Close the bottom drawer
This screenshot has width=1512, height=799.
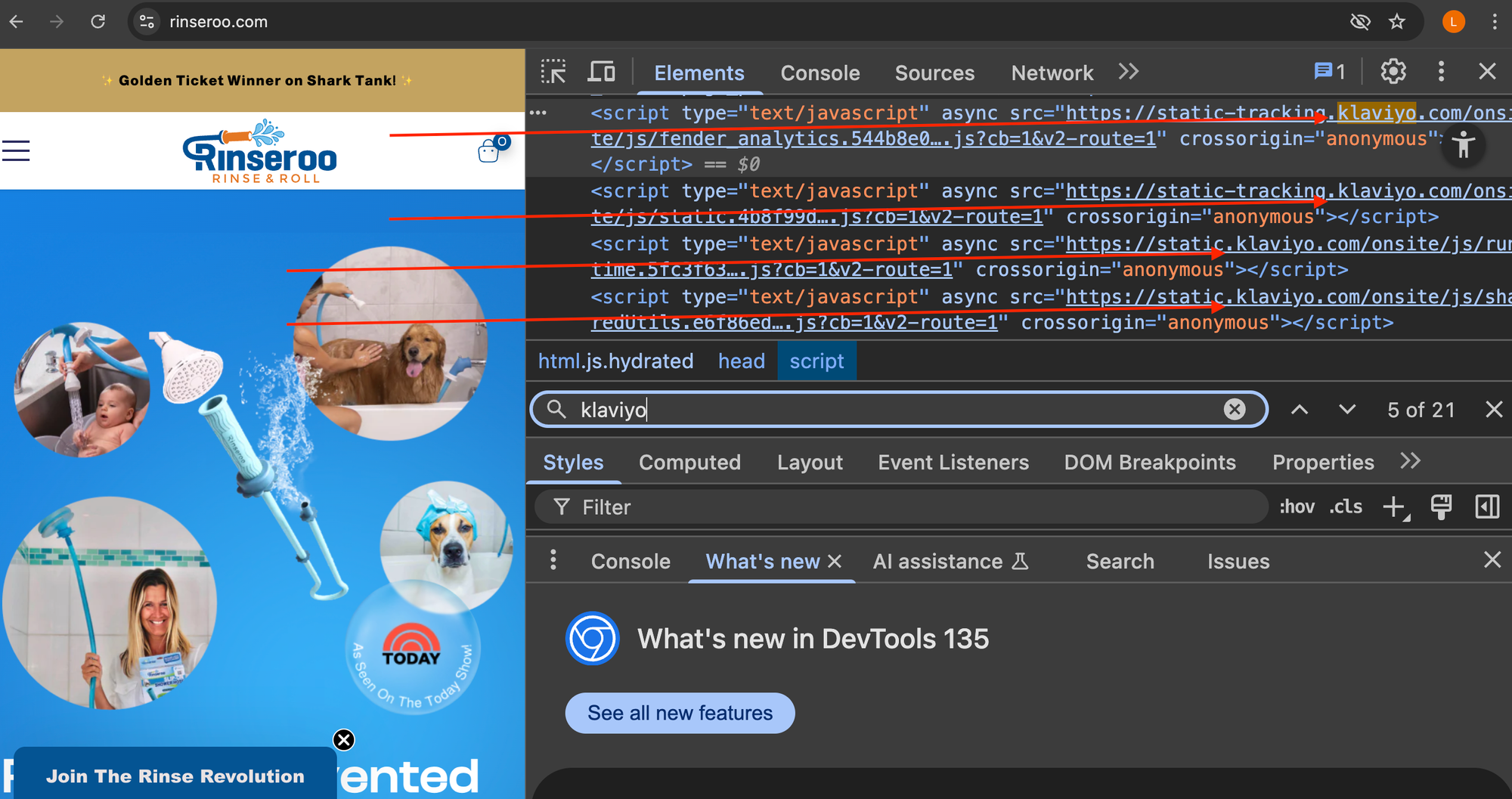point(1492,560)
